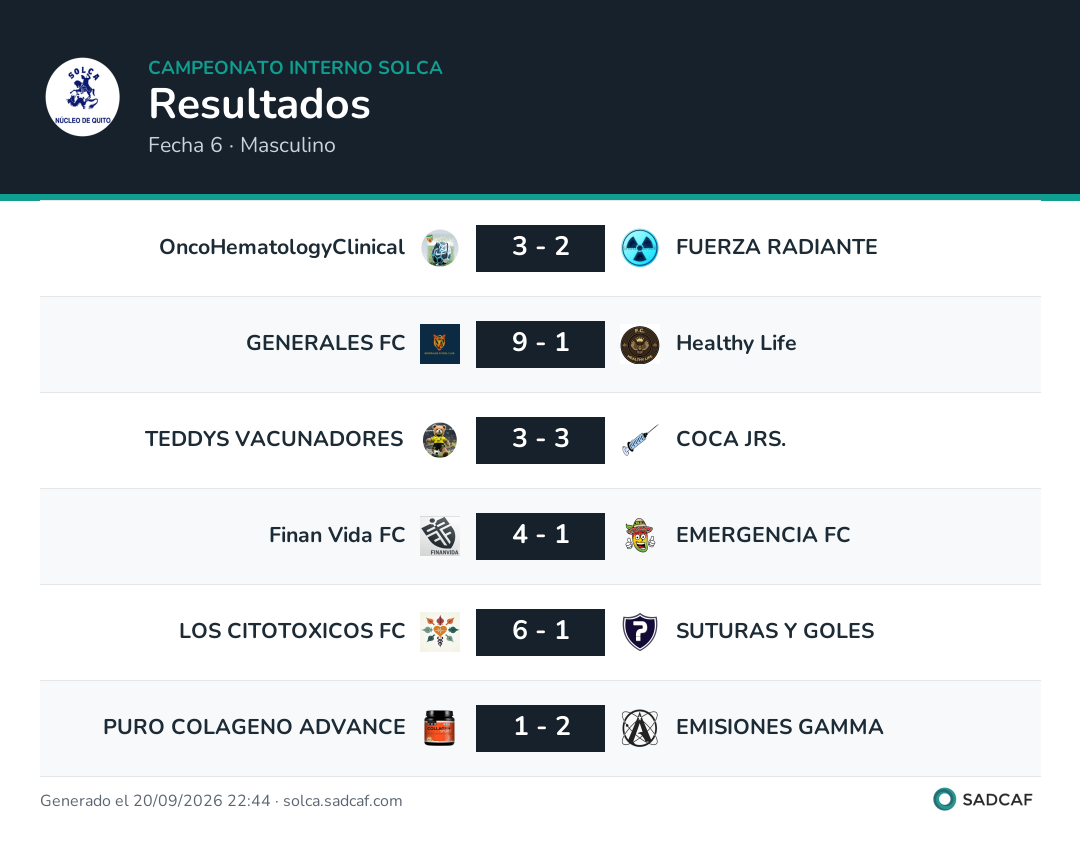This screenshot has height=852, width=1080.
Task: Click the Campeonato Interno SOLCA title
Action: 295,67
